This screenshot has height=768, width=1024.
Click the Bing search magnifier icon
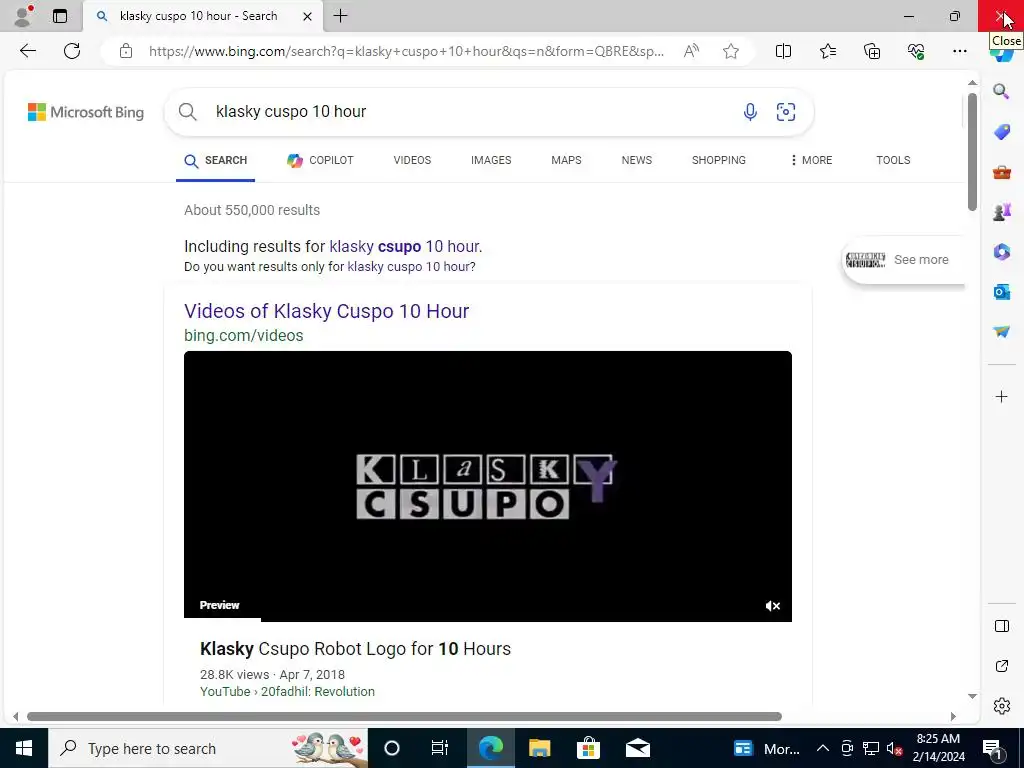pos(187,112)
